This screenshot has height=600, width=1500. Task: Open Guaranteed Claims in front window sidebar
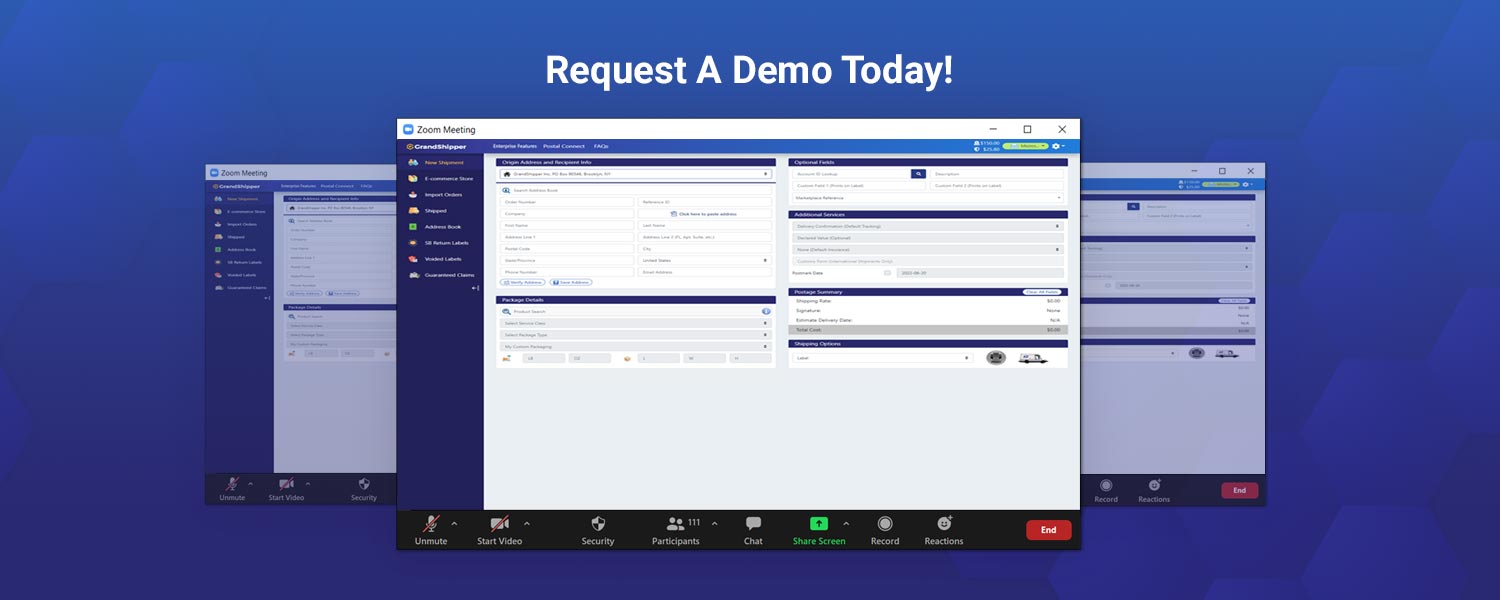441,275
